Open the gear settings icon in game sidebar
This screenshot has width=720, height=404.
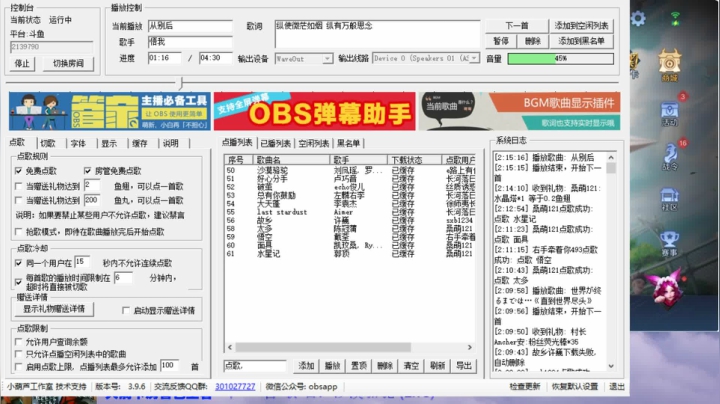pyautogui.click(x=638, y=18)
